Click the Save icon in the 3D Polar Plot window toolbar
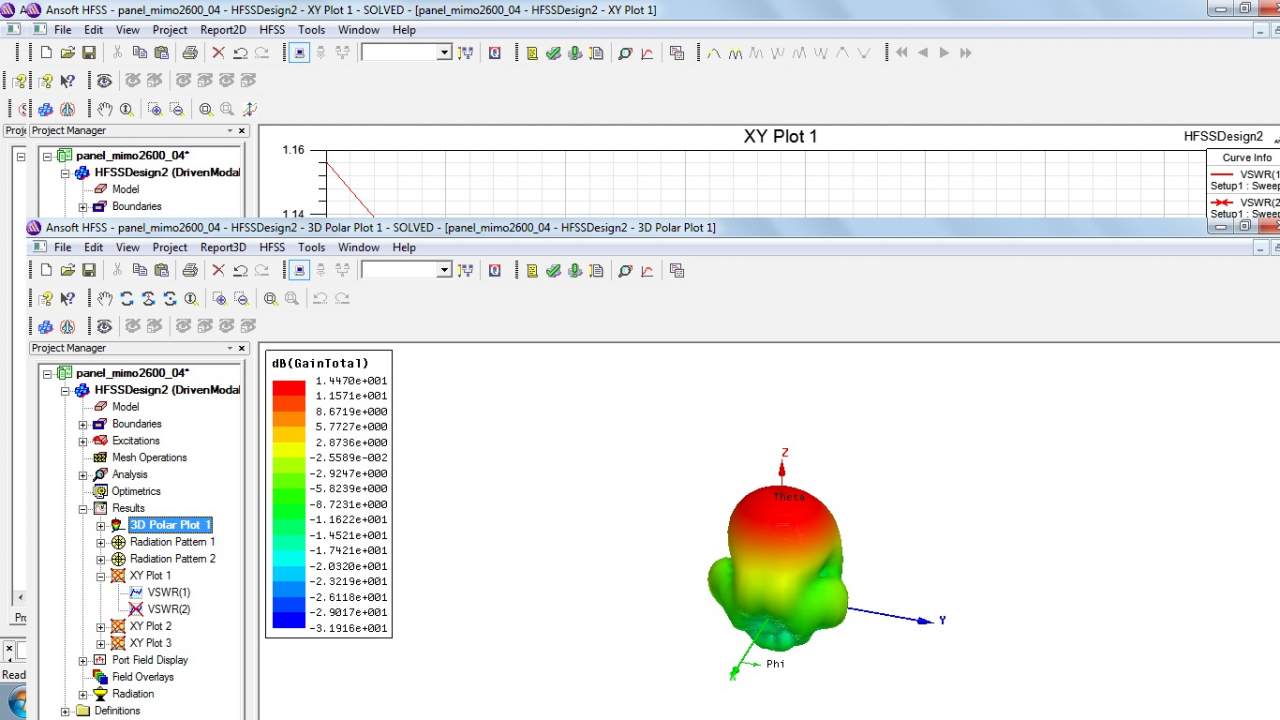The image size is (1280, 720). pos(88,270)
